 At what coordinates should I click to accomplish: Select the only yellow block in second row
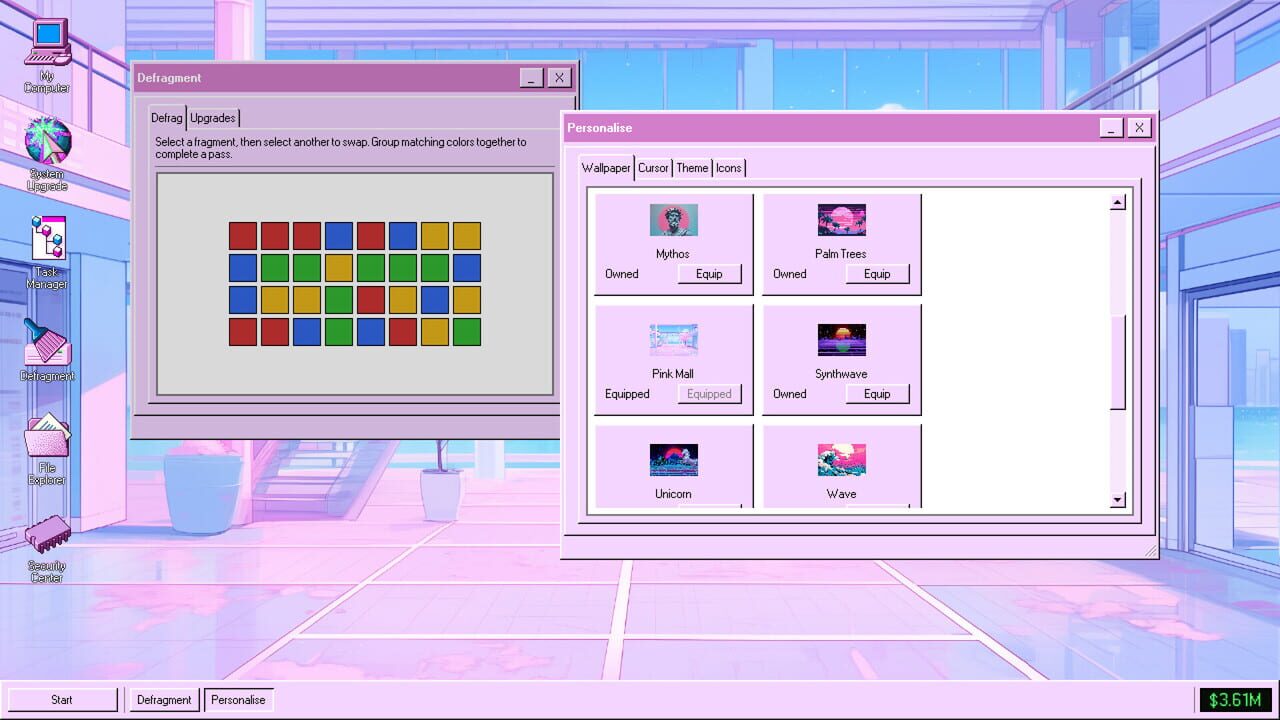tap(339, 268)
